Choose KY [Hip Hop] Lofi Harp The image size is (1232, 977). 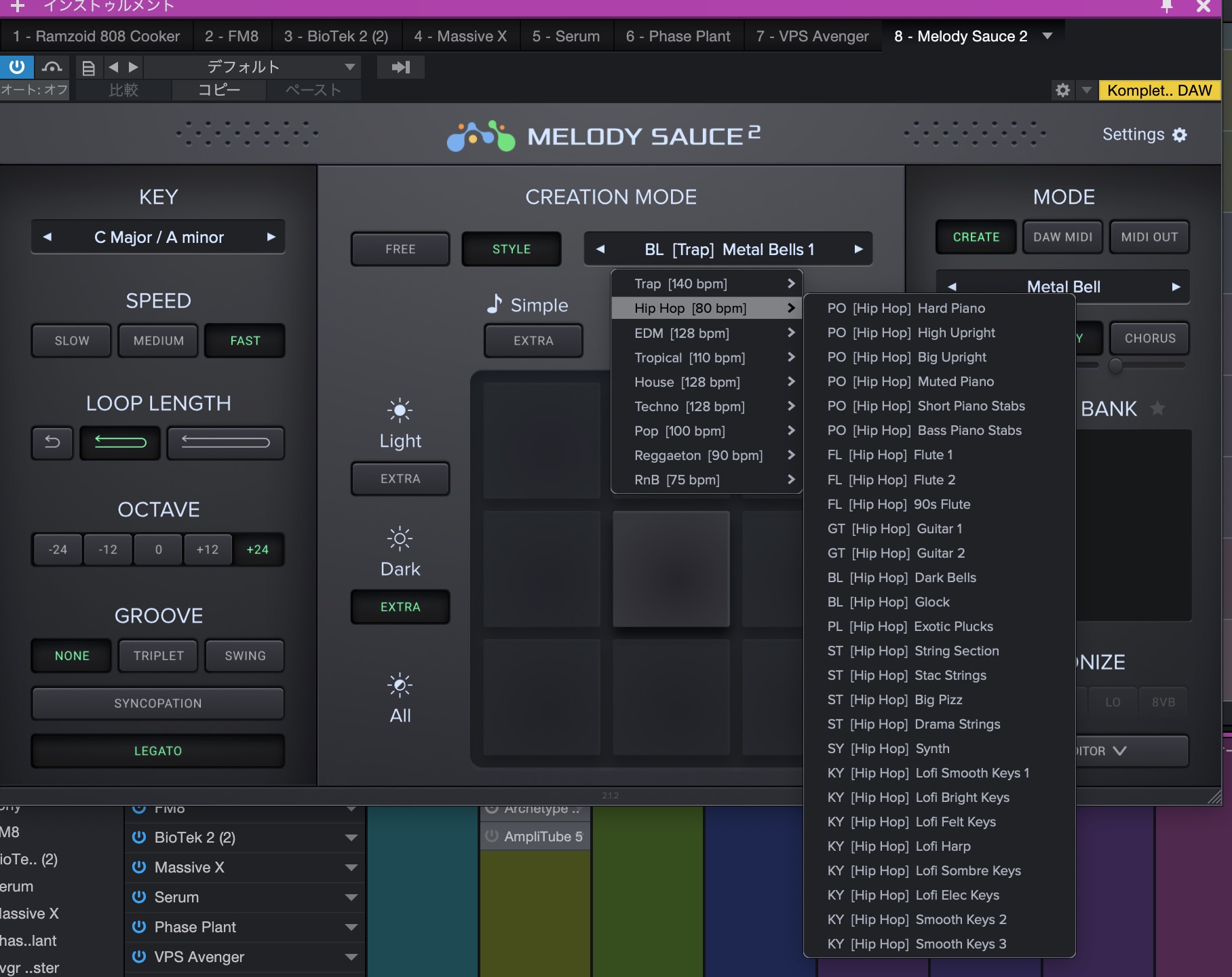click(x=940, y=846)
